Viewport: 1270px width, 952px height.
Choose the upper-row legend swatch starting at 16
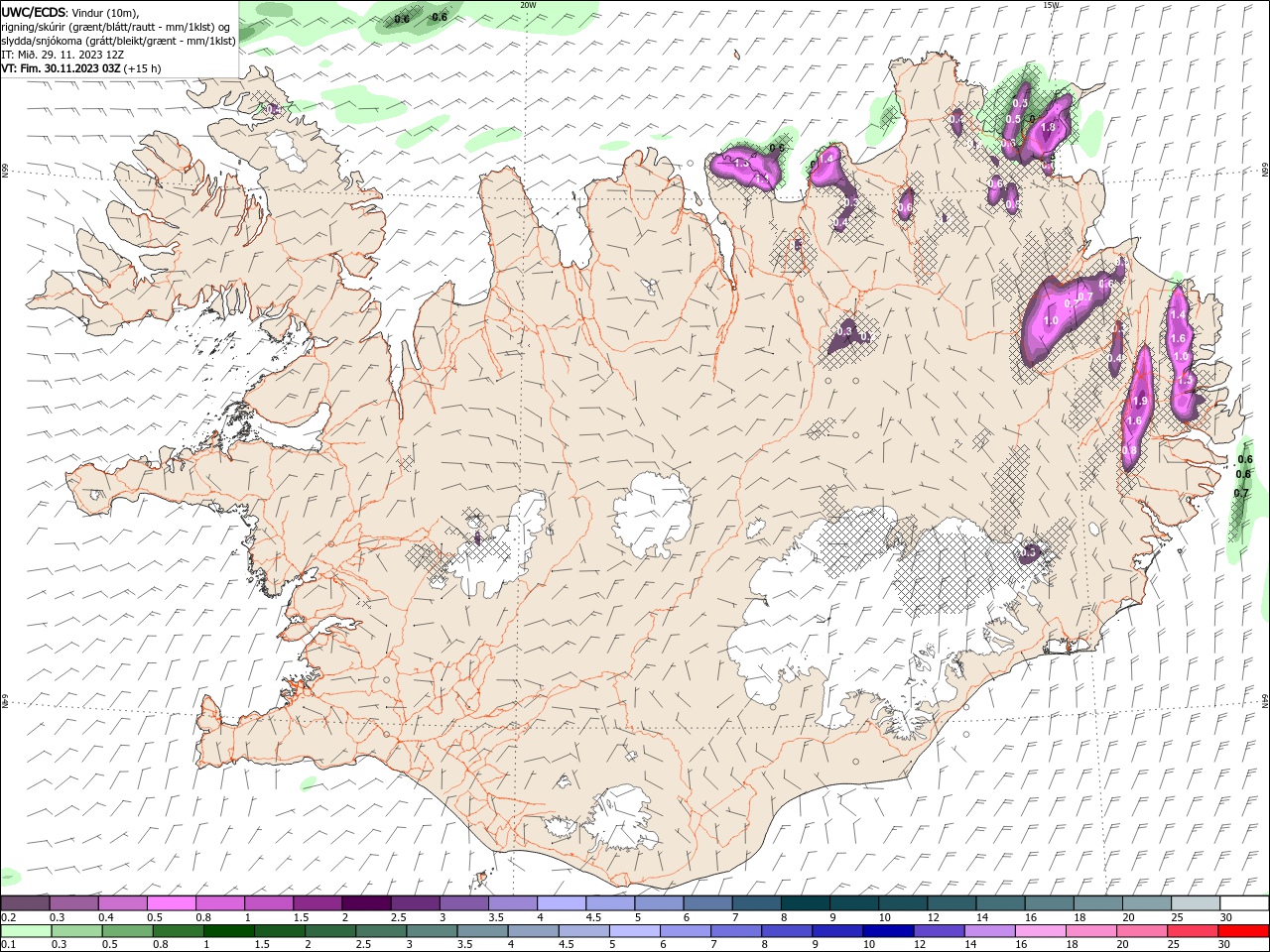1048,903
